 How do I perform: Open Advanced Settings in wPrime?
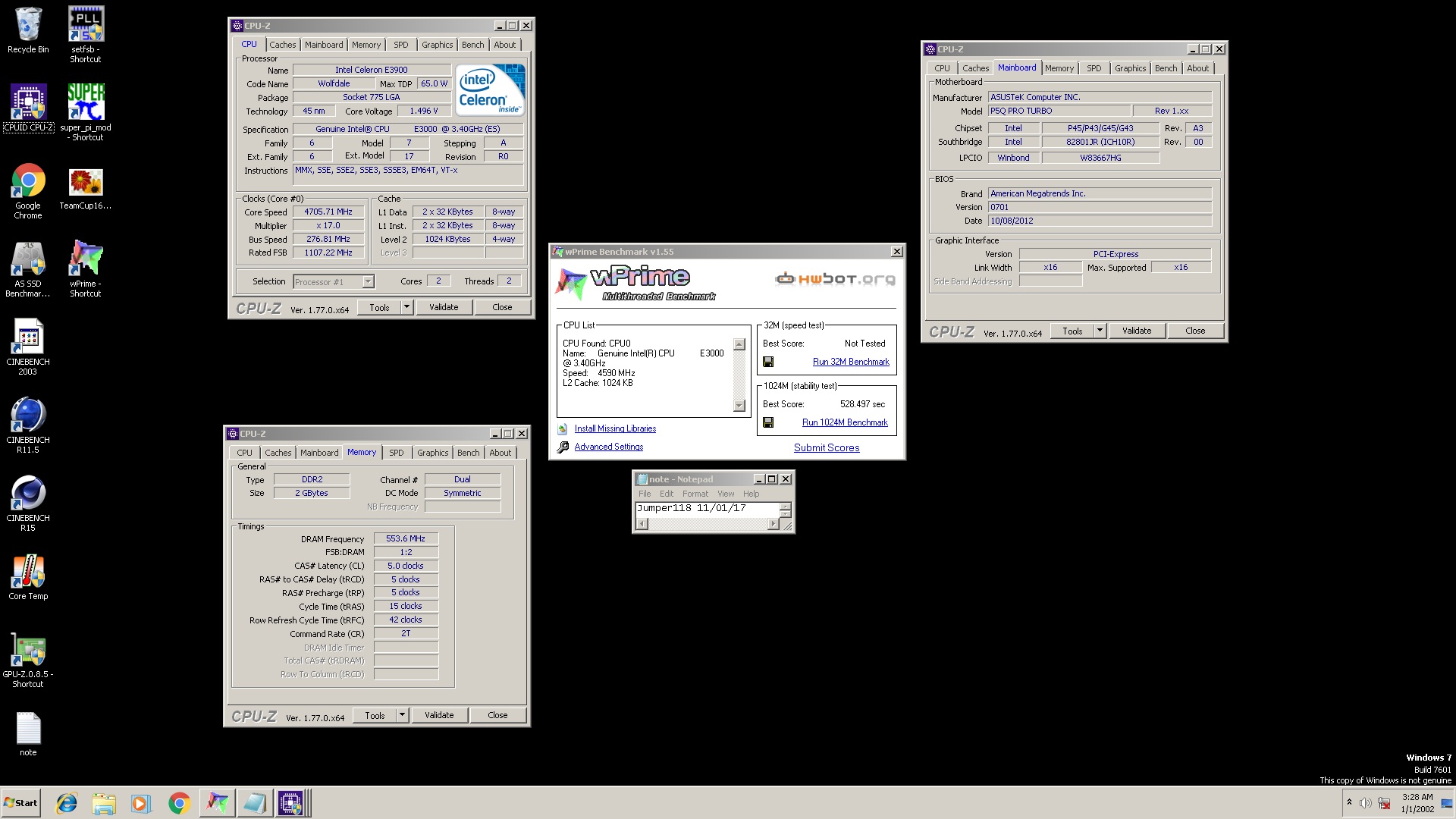[x=609, y=447]
